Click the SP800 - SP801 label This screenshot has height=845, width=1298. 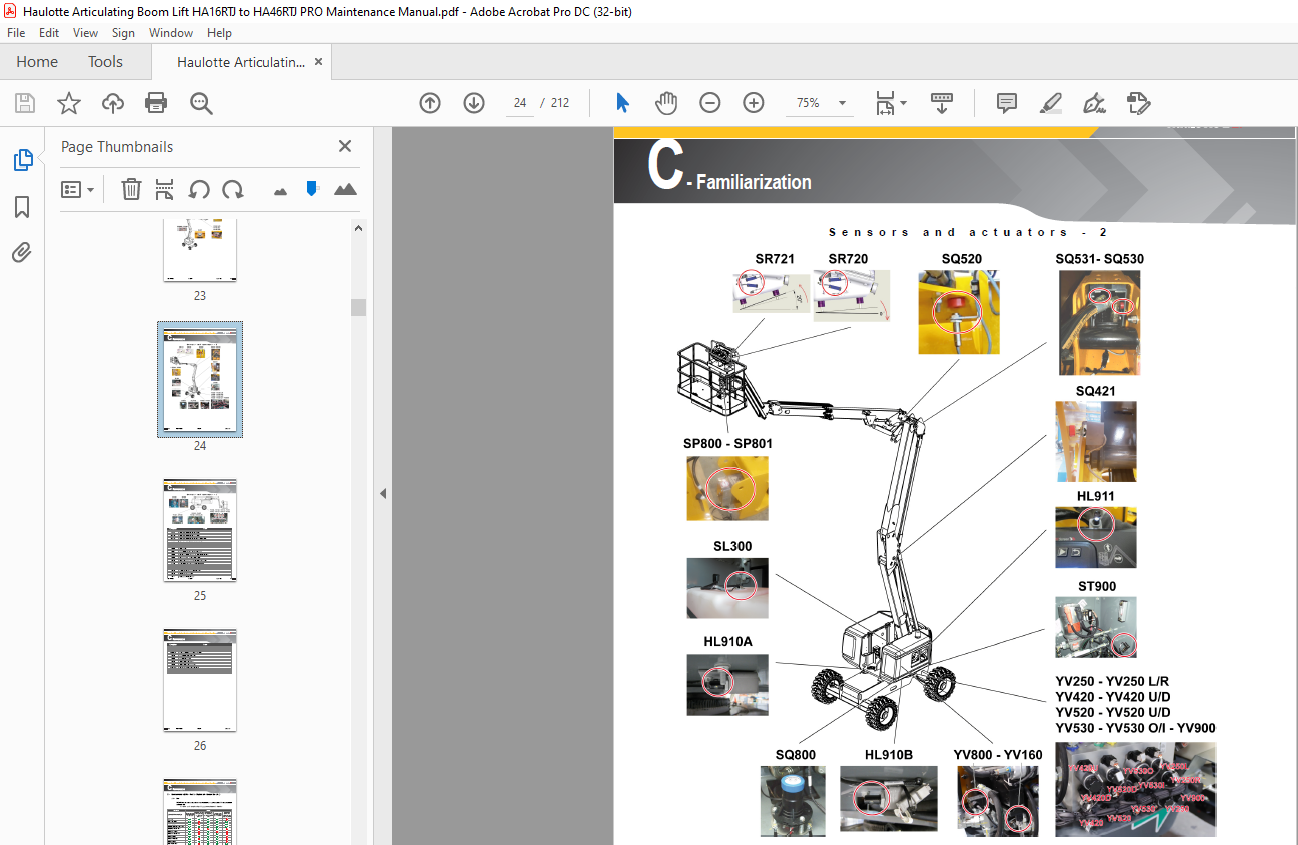pos(728,443)
